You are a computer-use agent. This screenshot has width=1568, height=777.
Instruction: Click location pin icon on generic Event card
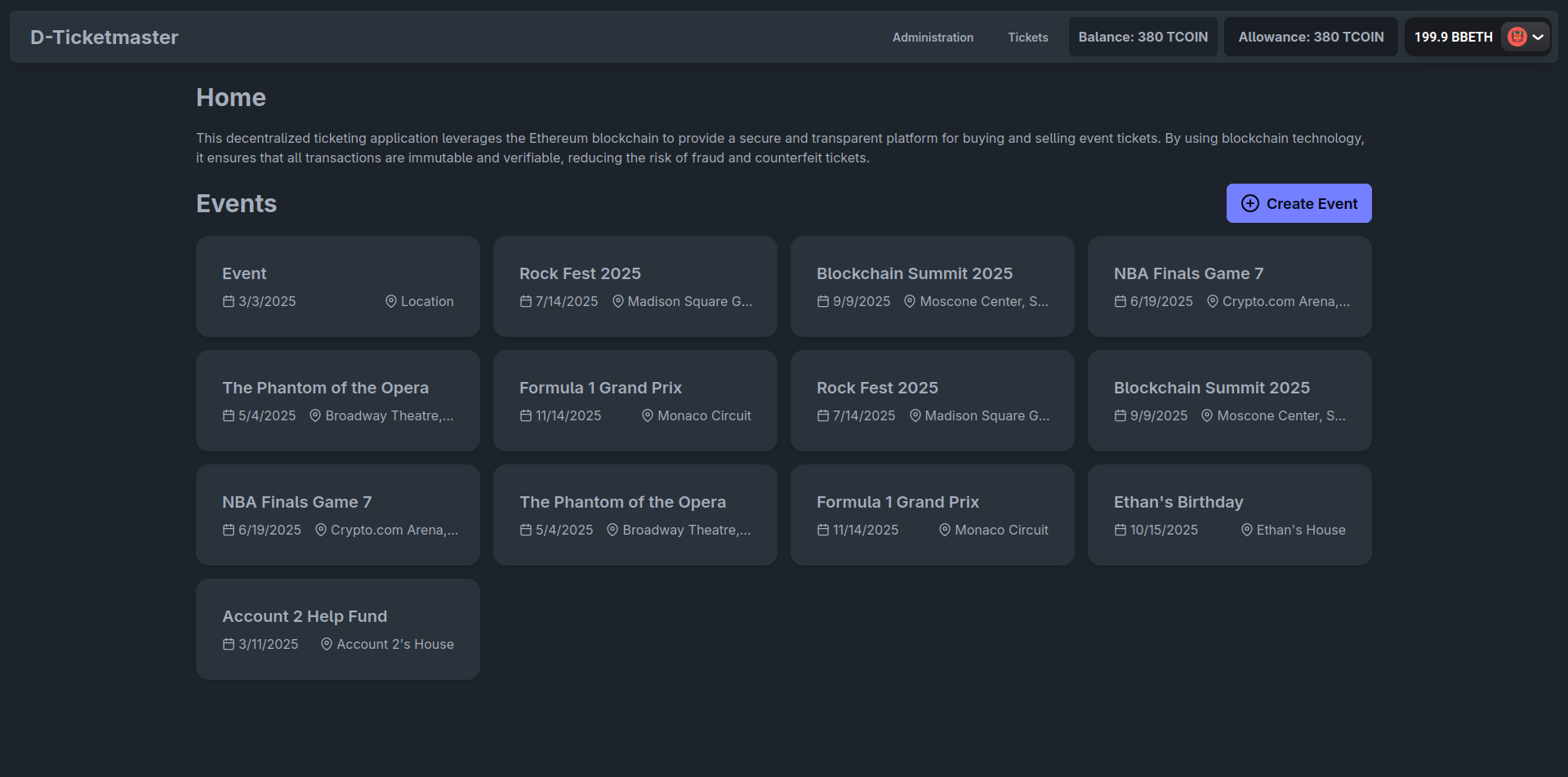tap(390, 302)
